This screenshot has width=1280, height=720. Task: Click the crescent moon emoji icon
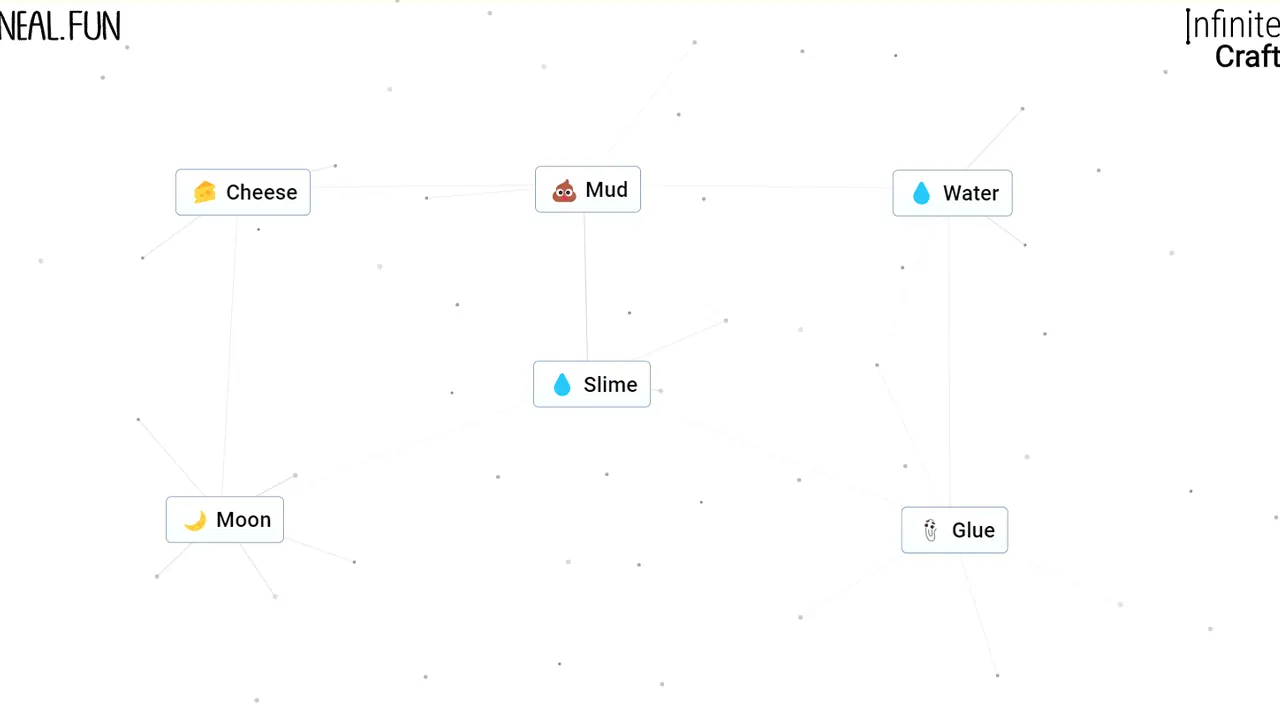click(195, 520)
